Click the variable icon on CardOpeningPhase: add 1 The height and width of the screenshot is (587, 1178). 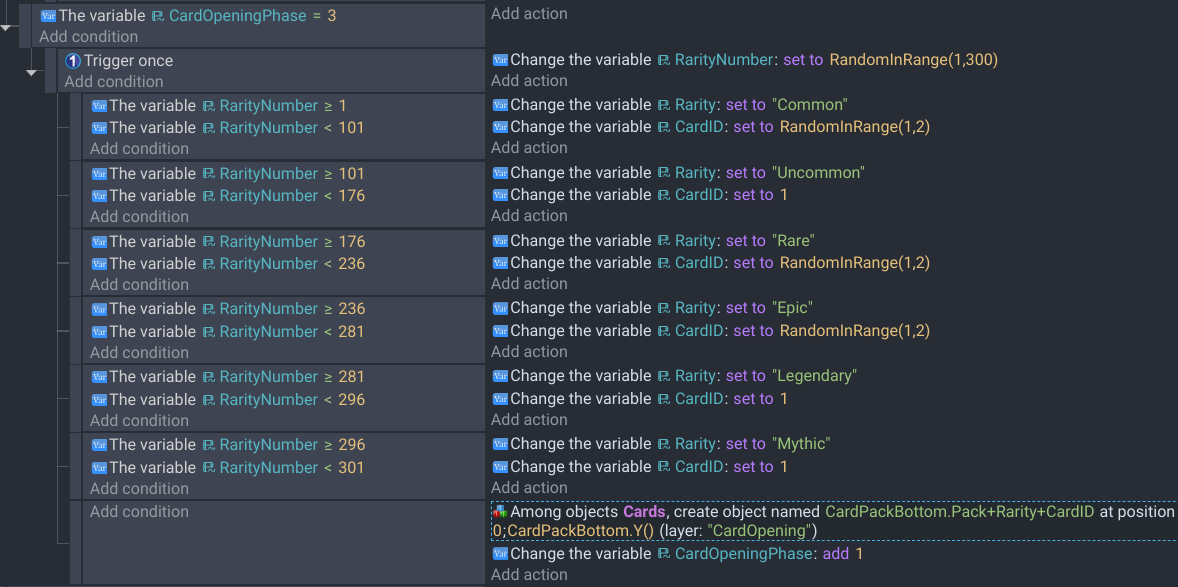500,554
